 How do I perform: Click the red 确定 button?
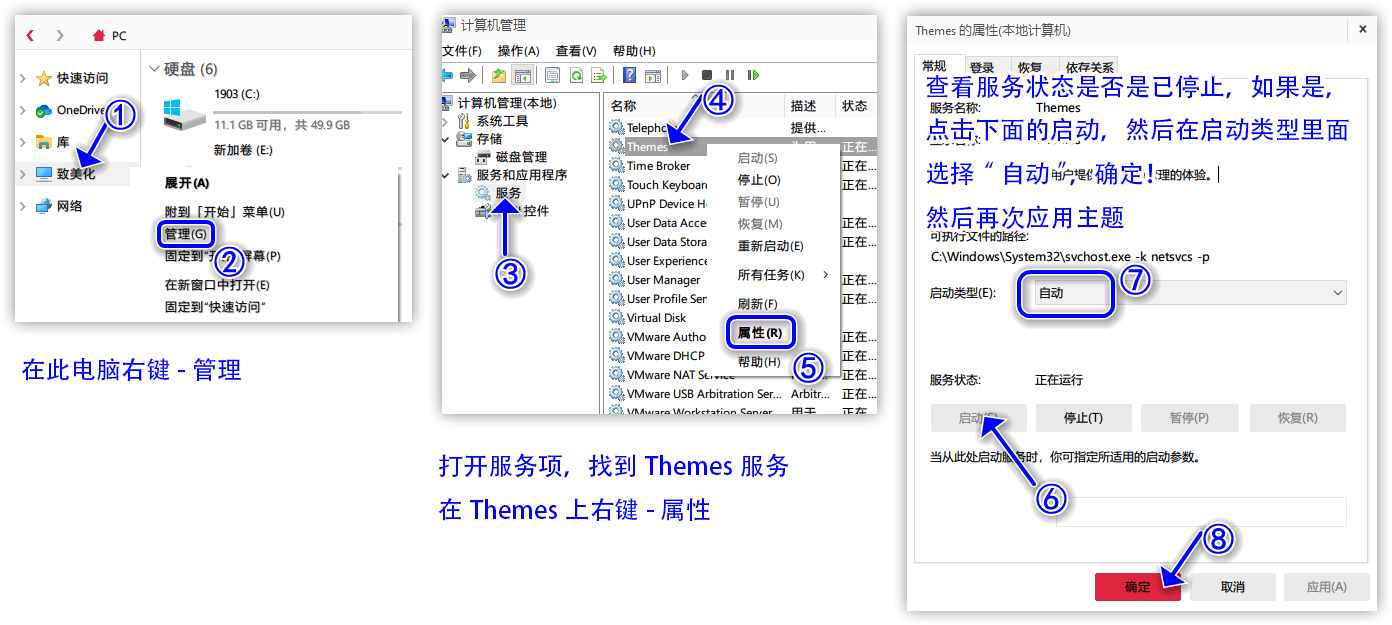pyautogui.click(x=1137, y=587)
